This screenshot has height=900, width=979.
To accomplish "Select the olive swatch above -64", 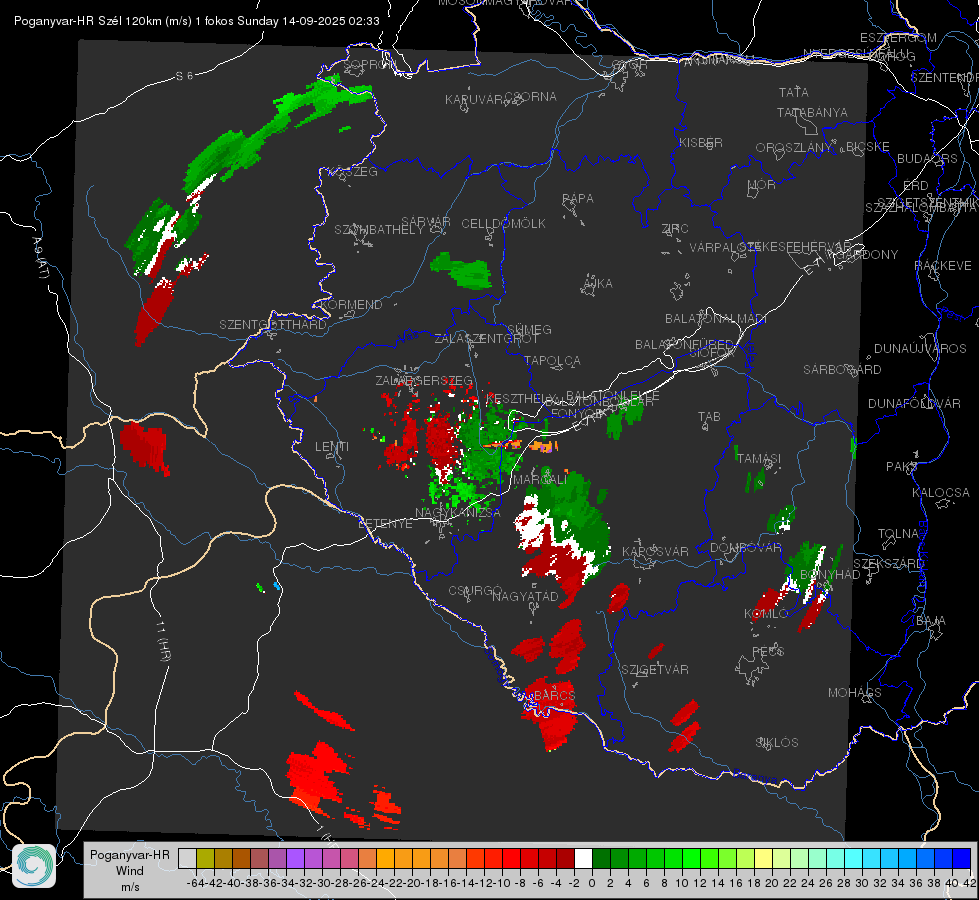I will click(205, 858).
